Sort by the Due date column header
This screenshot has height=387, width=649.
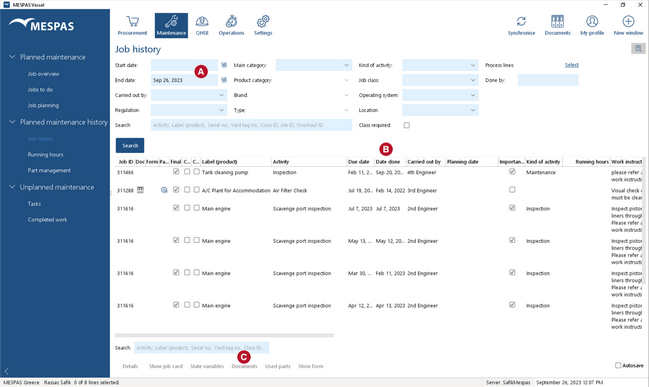pyautogui.click(x=360, y=161)
